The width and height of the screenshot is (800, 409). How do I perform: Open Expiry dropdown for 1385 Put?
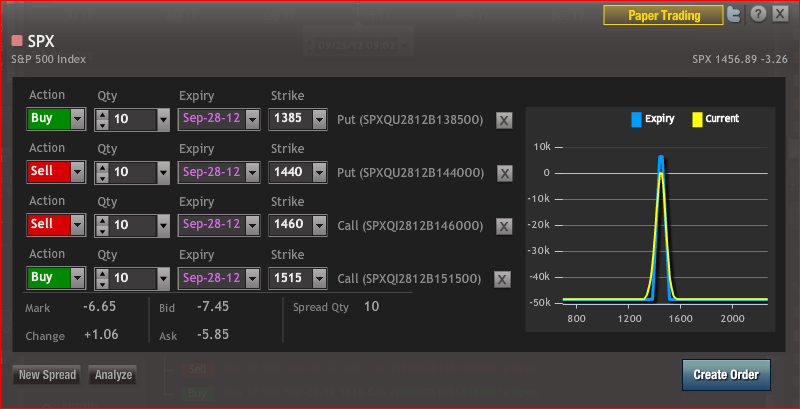pyautogui.click(x=253, y=120)
